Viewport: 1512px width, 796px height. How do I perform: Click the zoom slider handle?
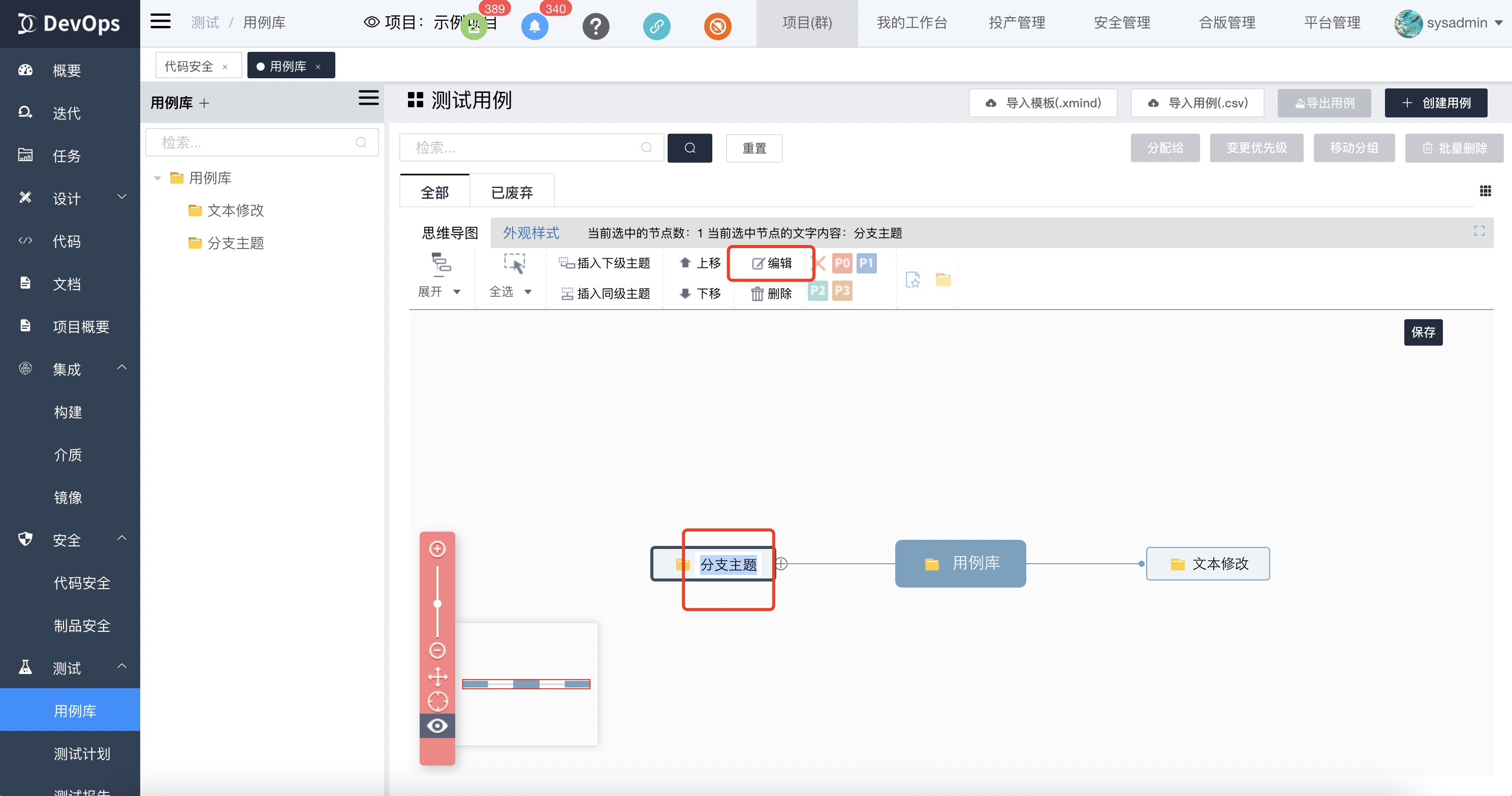(x=437, y=604)
